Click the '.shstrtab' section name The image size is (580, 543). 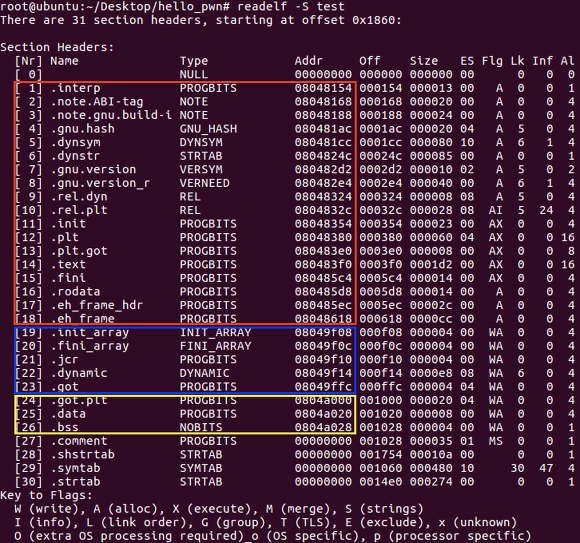[x=83, y=455]
